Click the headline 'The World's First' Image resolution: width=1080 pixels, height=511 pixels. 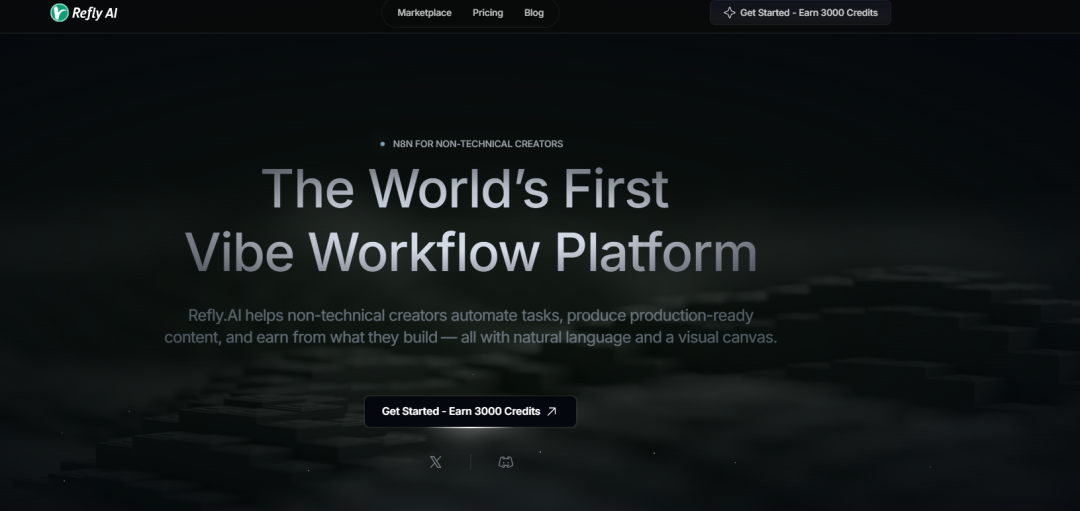pyautogui.click(x=465, y=188)
